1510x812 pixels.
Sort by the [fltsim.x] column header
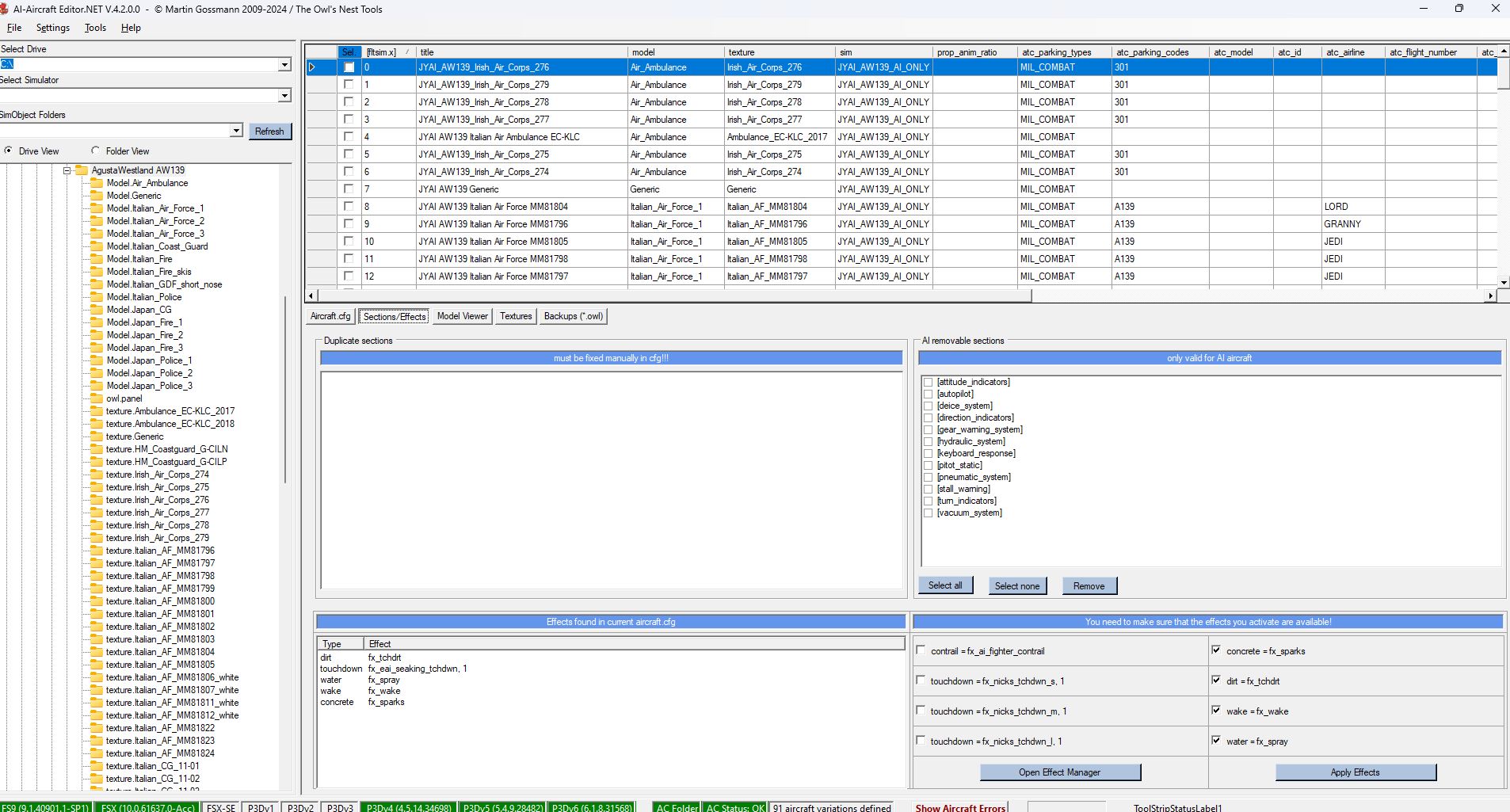(x=388, y=52)
